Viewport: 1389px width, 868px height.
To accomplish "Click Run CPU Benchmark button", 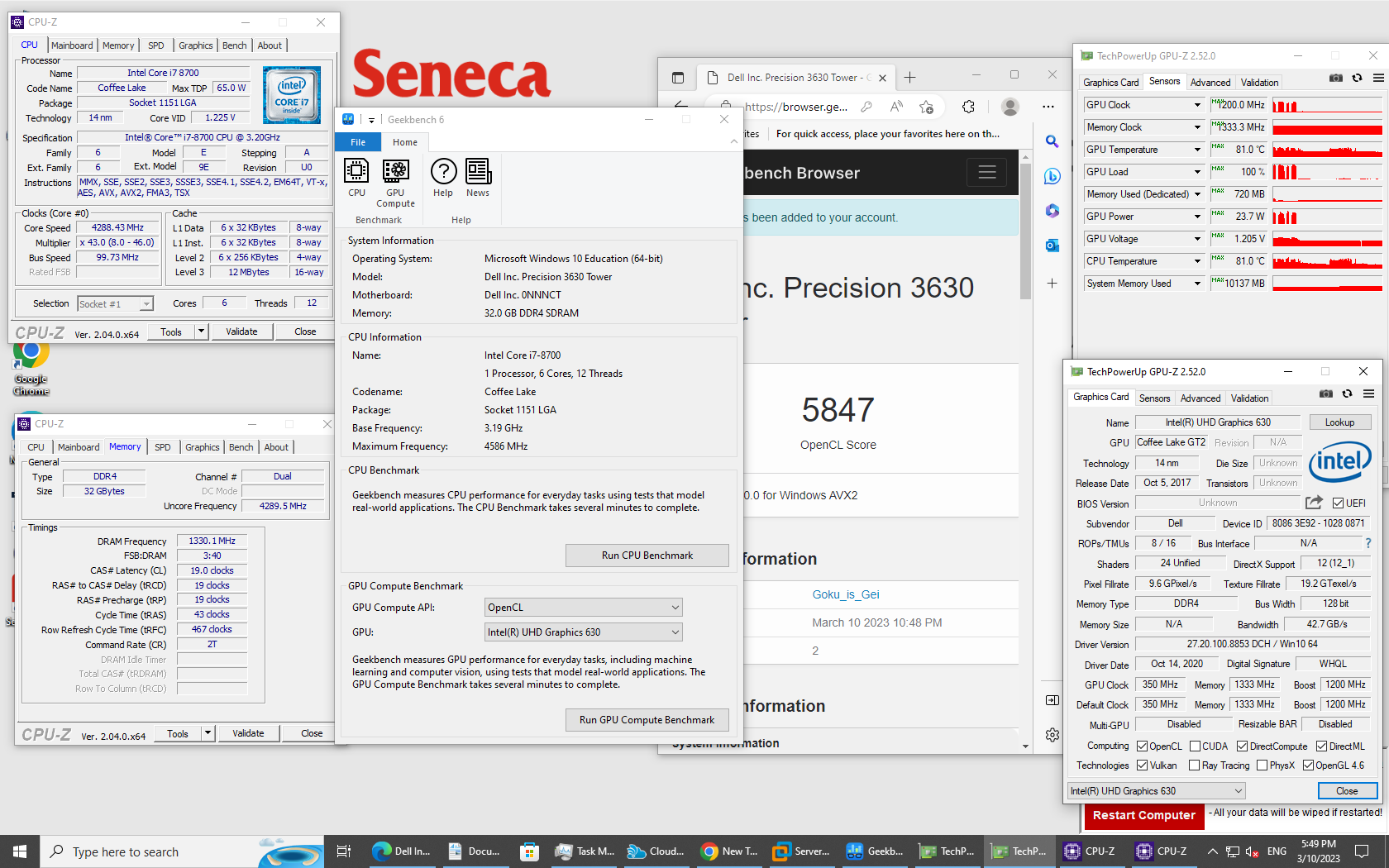I will pos(647,556).
